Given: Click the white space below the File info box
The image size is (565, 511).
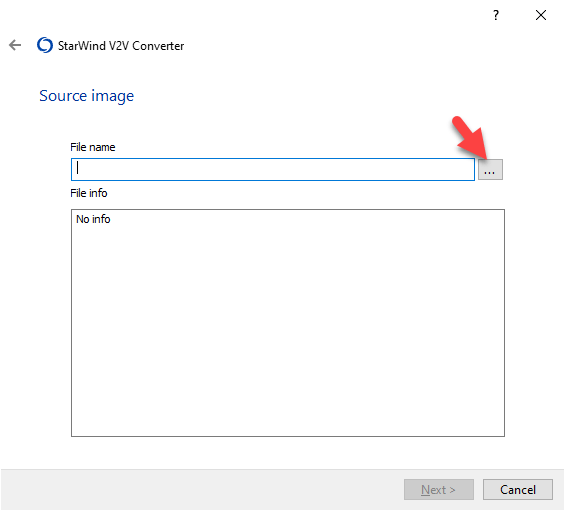Looking at the screenshot, I should (x=288, y=453).
